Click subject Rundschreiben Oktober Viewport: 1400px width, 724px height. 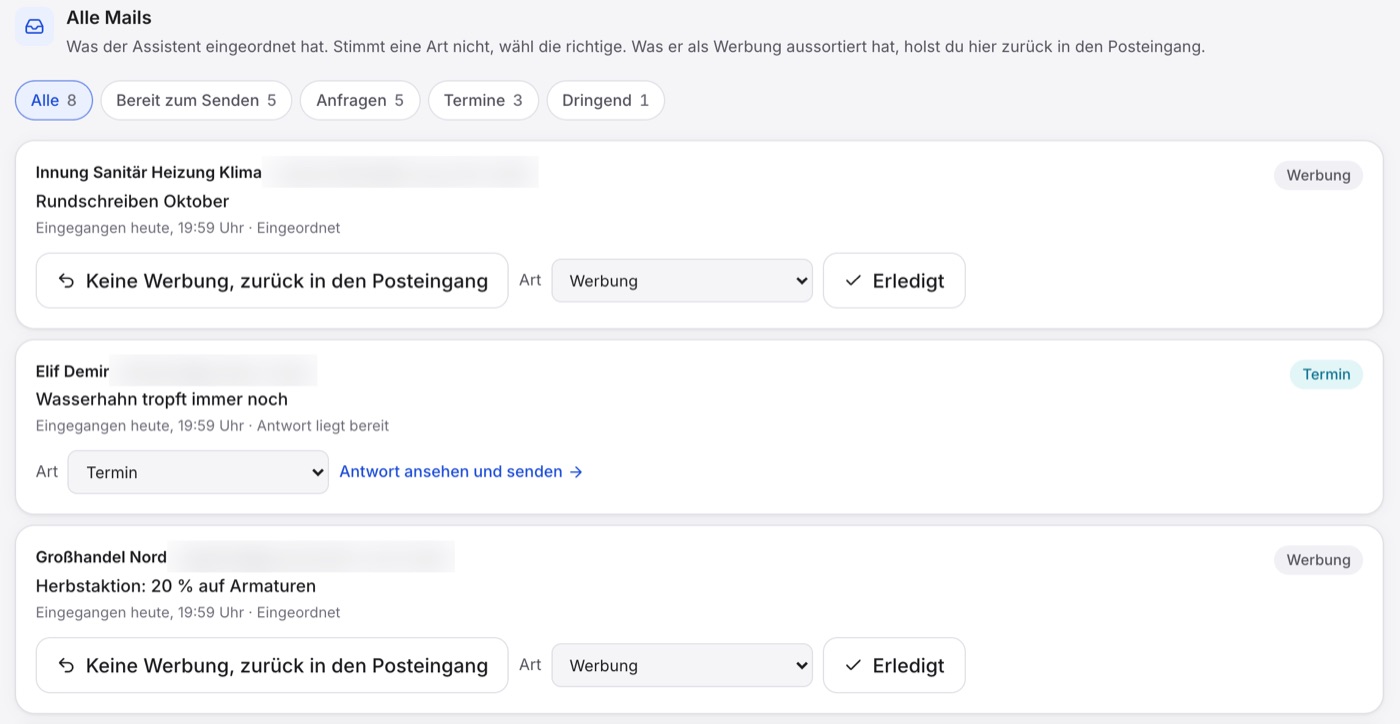click(x=132, y=201)
